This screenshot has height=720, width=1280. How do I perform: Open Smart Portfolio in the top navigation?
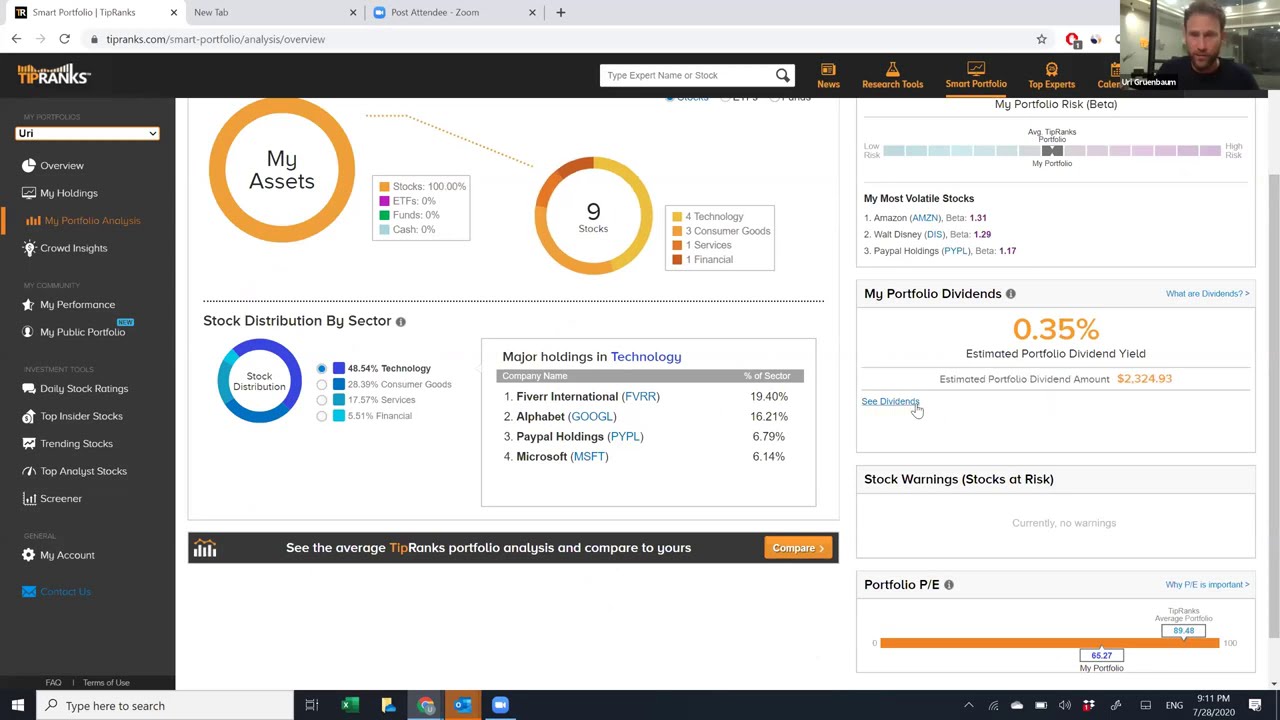(976, 75)
